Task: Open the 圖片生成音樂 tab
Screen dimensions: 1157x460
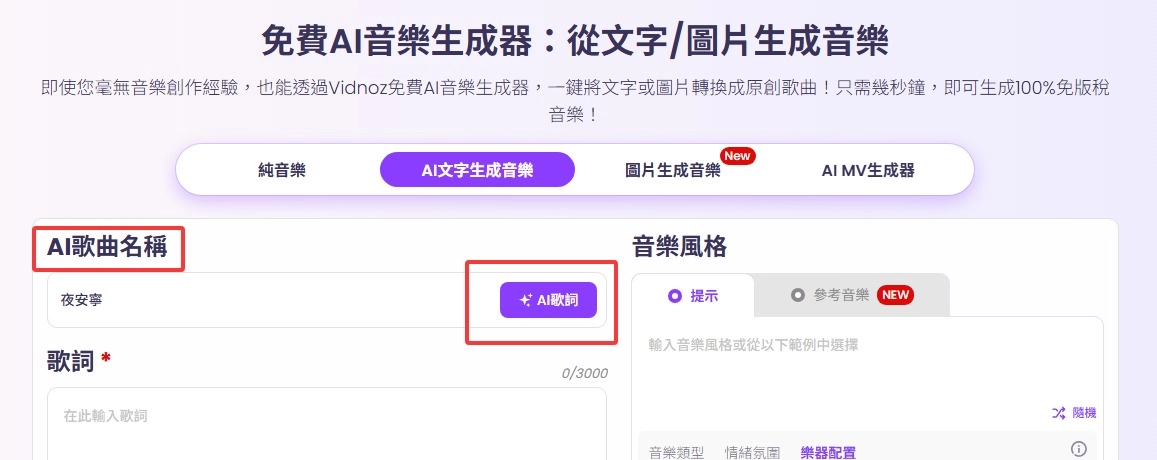Action: [x=671, y=170]
